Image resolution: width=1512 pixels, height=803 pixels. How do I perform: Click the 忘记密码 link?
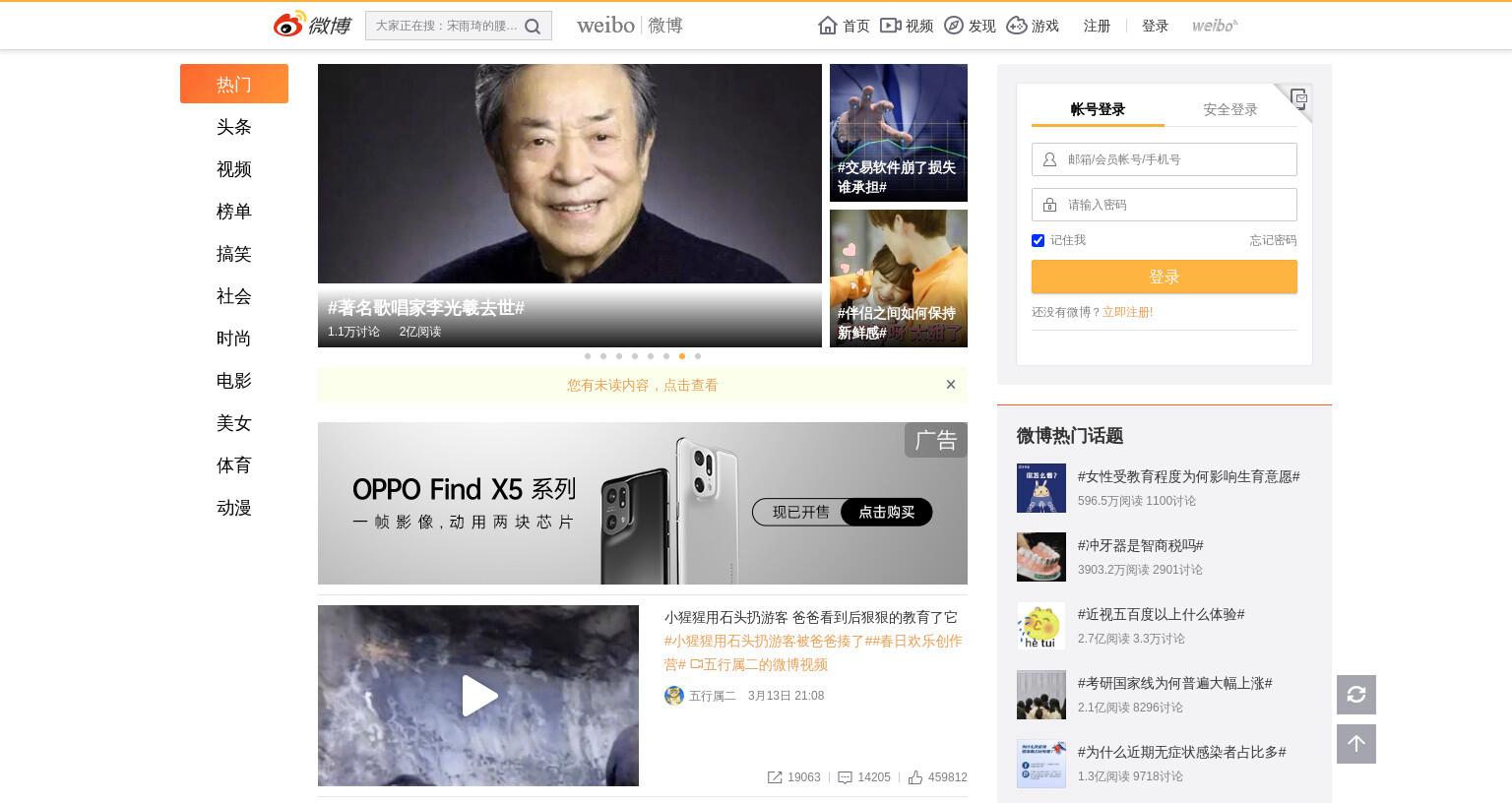[1273, 240]
